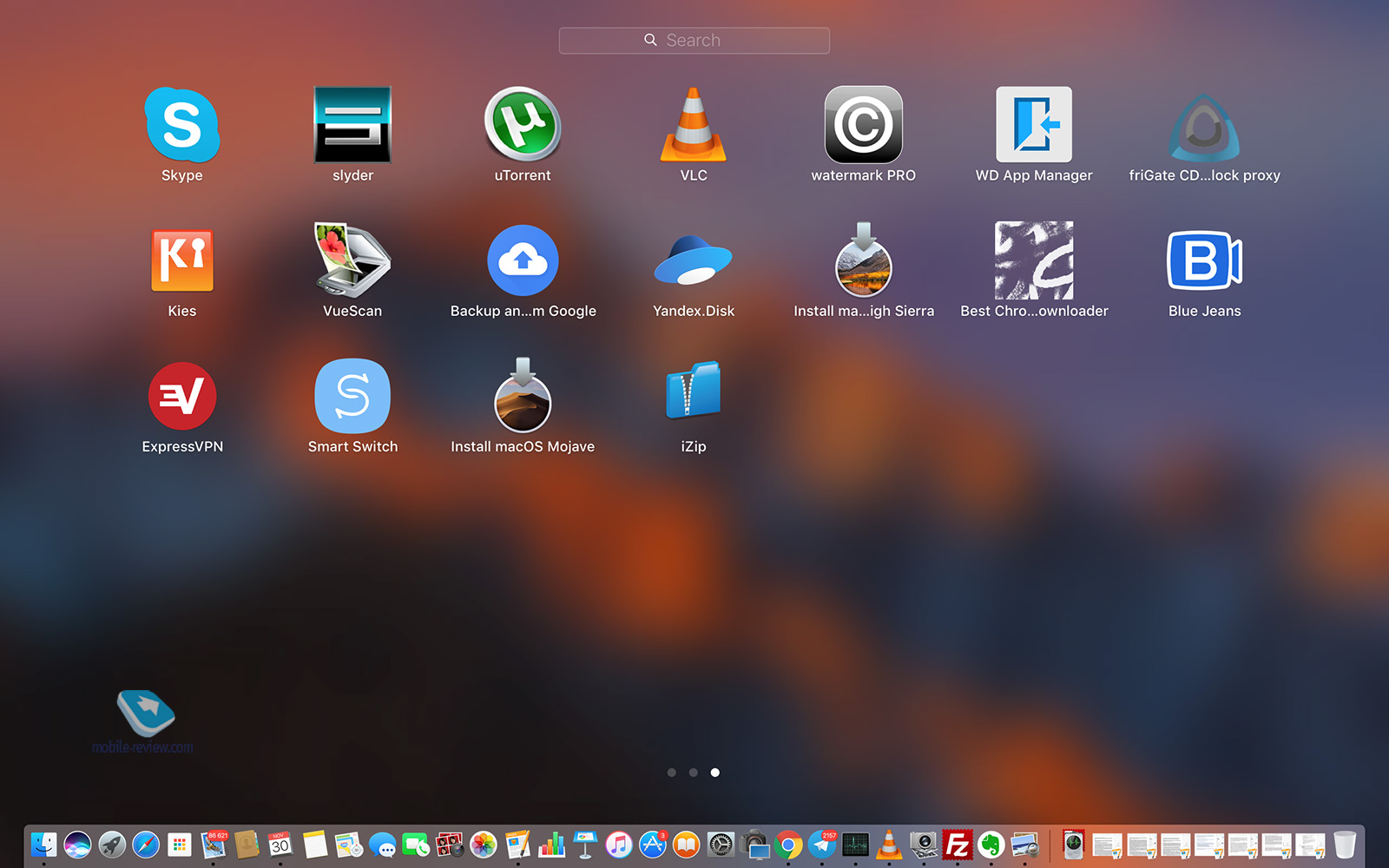This screenshot has height=868, width=1389.
Task: Open friGate CDN unlock proxy app
Action: 1204,128
